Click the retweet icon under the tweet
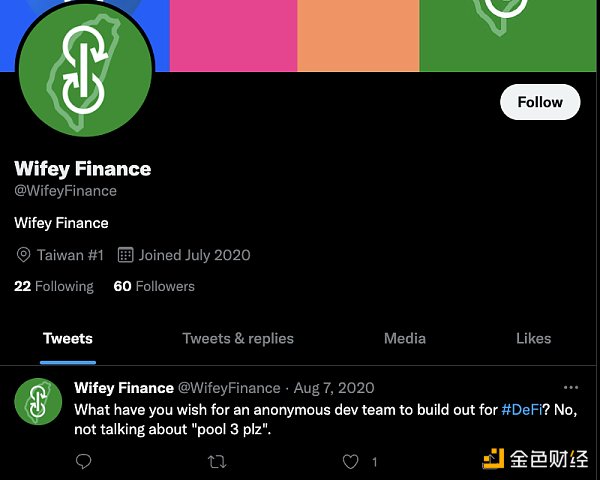The height and width of the screenshot is (480, 600). pos(215,461)
